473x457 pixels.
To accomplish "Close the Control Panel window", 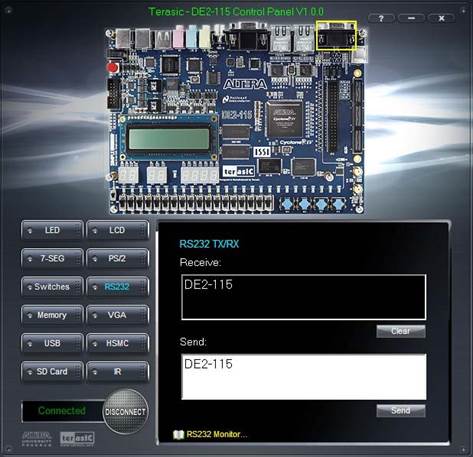I will pos(441,18).
